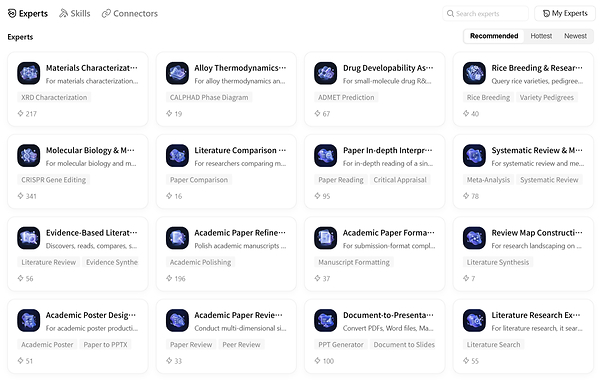Switch to the Skills tab
This screenshot has width=600, height=381.
pyautogui.click(x=75, y=13)
